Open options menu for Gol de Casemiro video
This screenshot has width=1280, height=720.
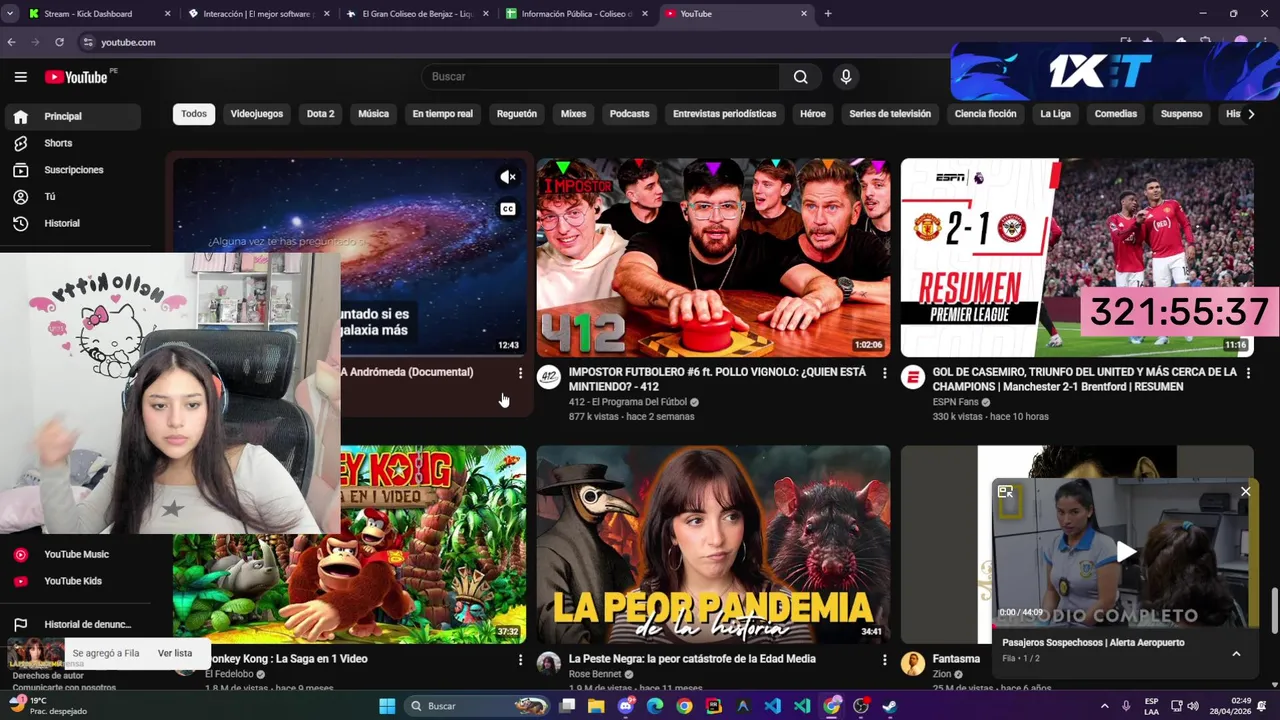click(1248, 373)
